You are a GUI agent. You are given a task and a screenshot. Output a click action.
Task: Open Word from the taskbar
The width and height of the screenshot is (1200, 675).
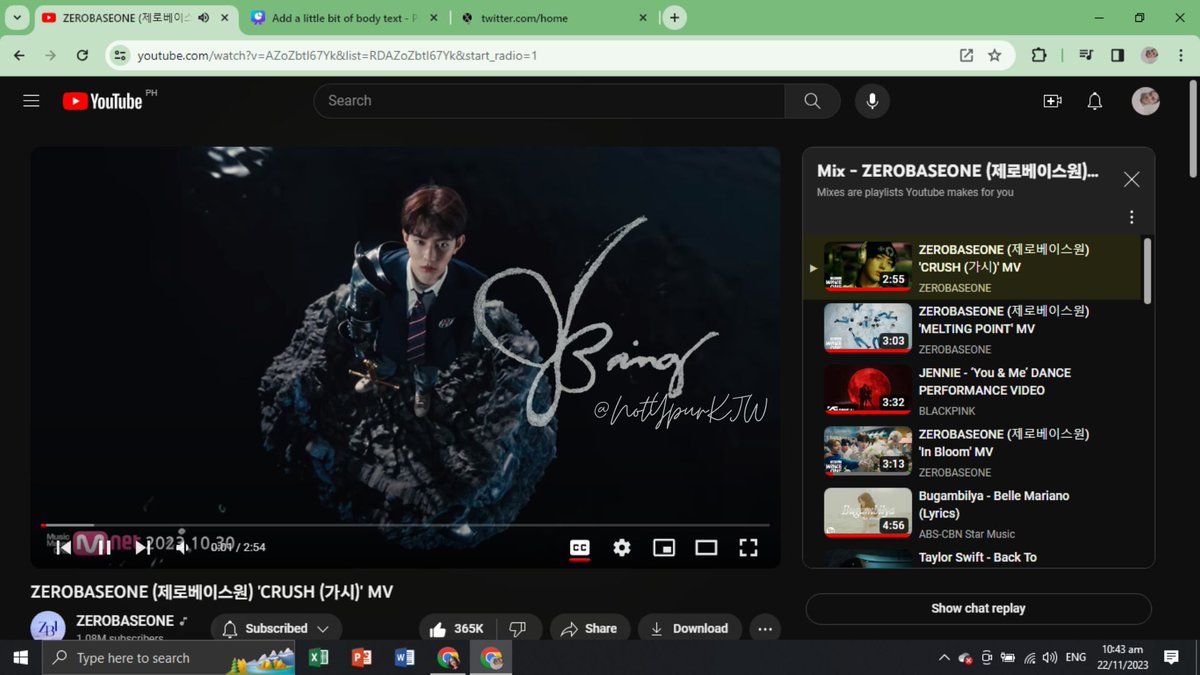pos(405,657)
